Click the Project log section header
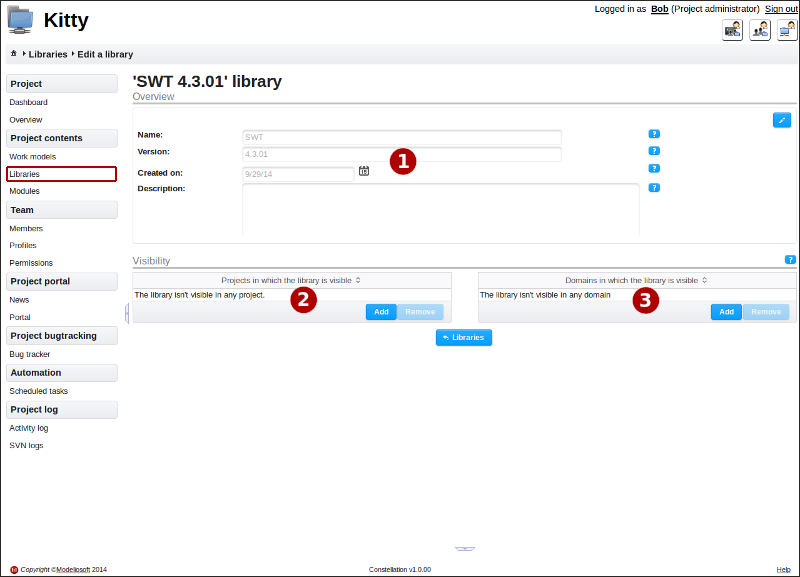The width and height of the screenshot is (800, 577). [x=62, y=410]
